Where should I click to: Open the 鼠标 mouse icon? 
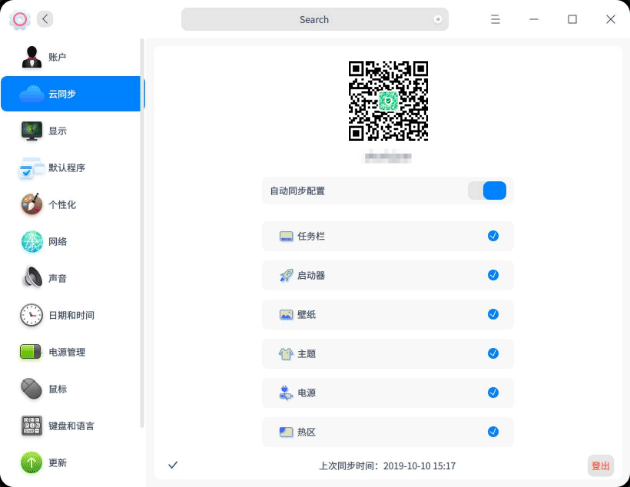click(31, 389)
